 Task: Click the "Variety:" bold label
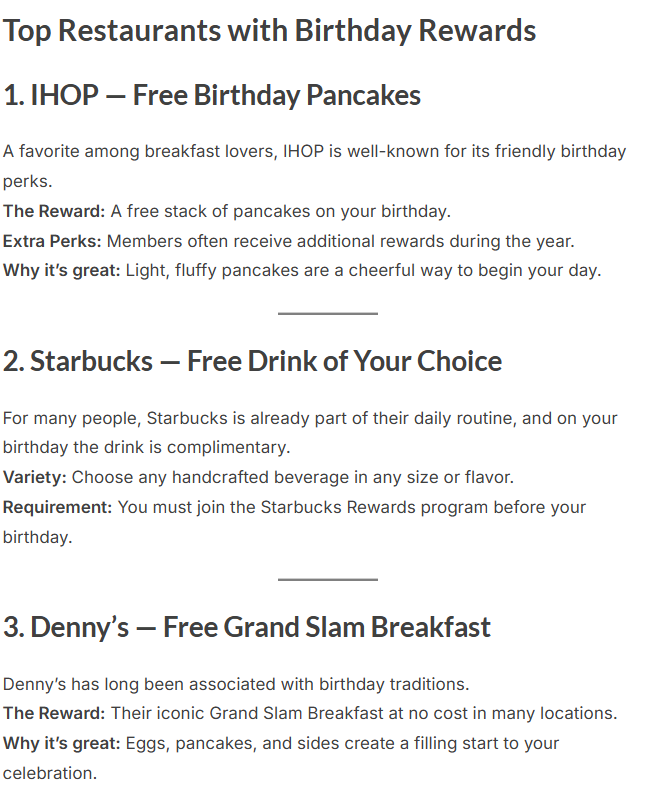pyautogui.click(x=35, y=477)
